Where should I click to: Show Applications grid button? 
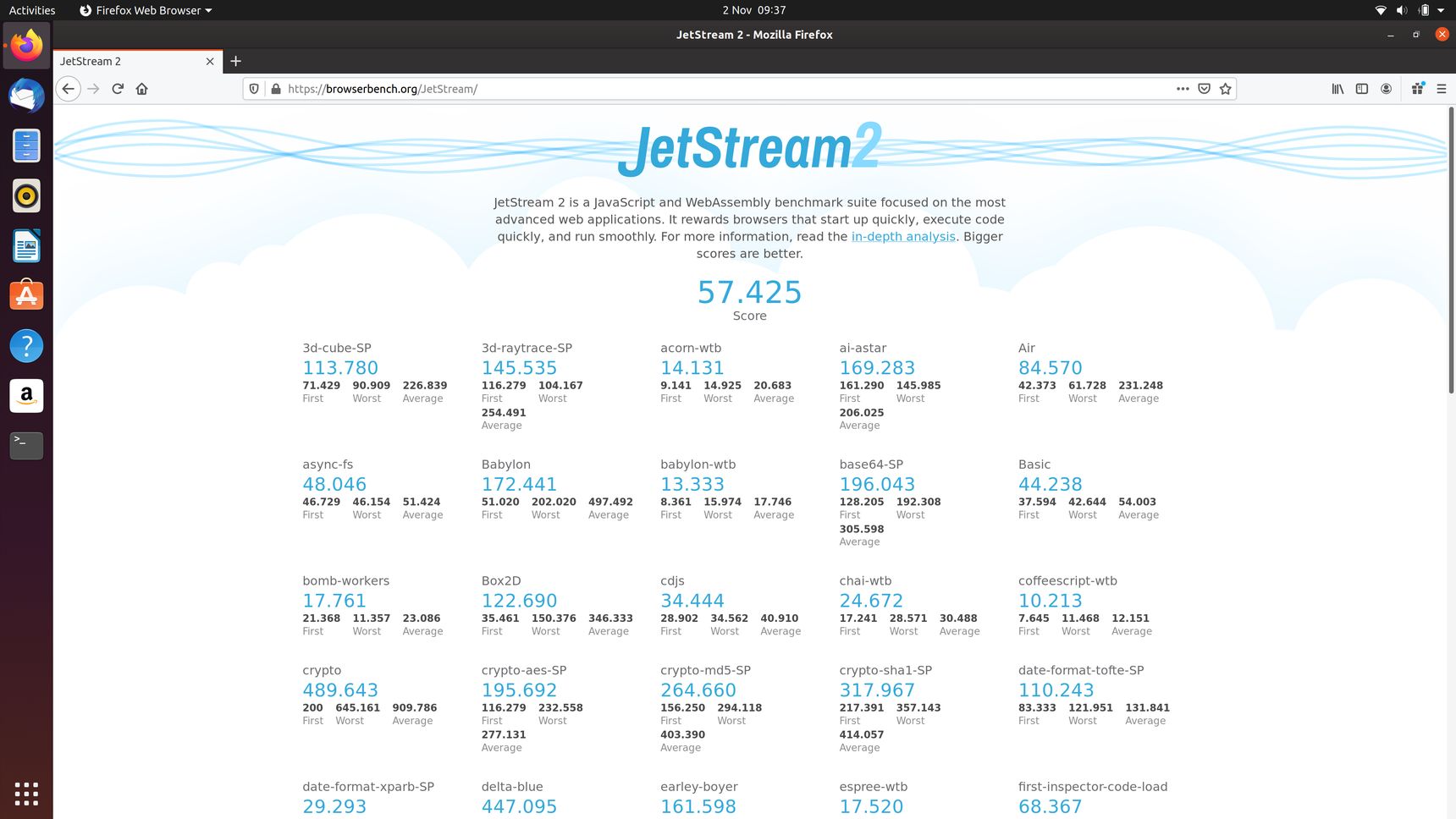click(x=26, y=794)
